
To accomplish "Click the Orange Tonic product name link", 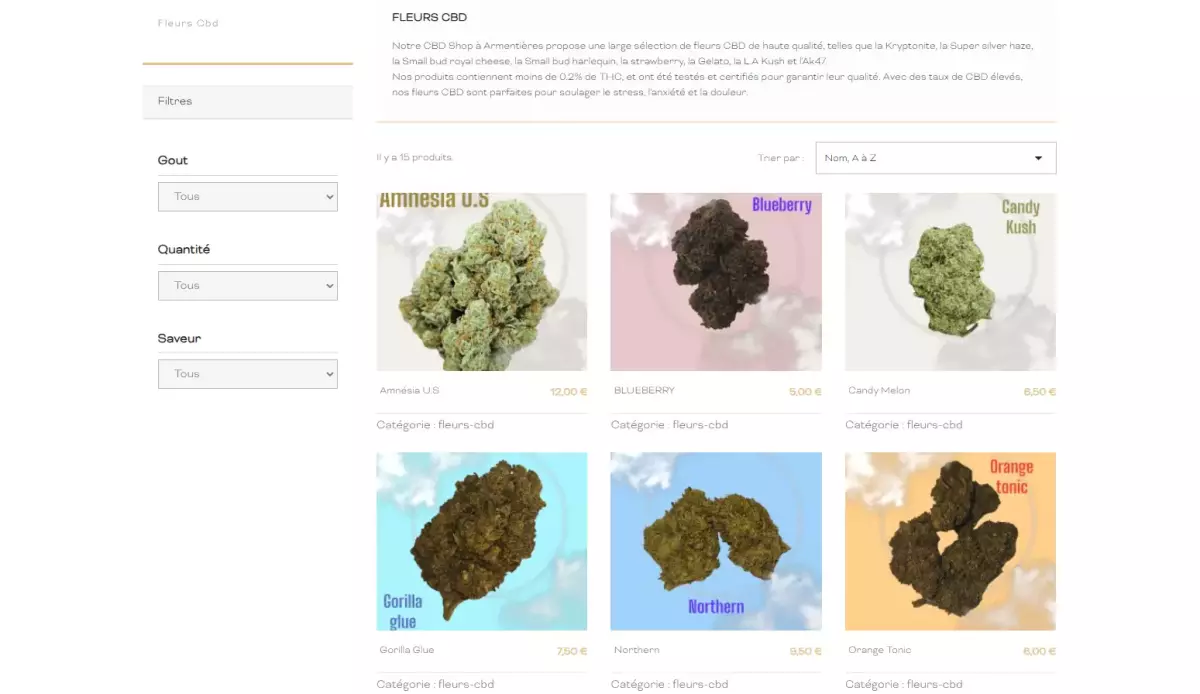I will click(879, 650).
